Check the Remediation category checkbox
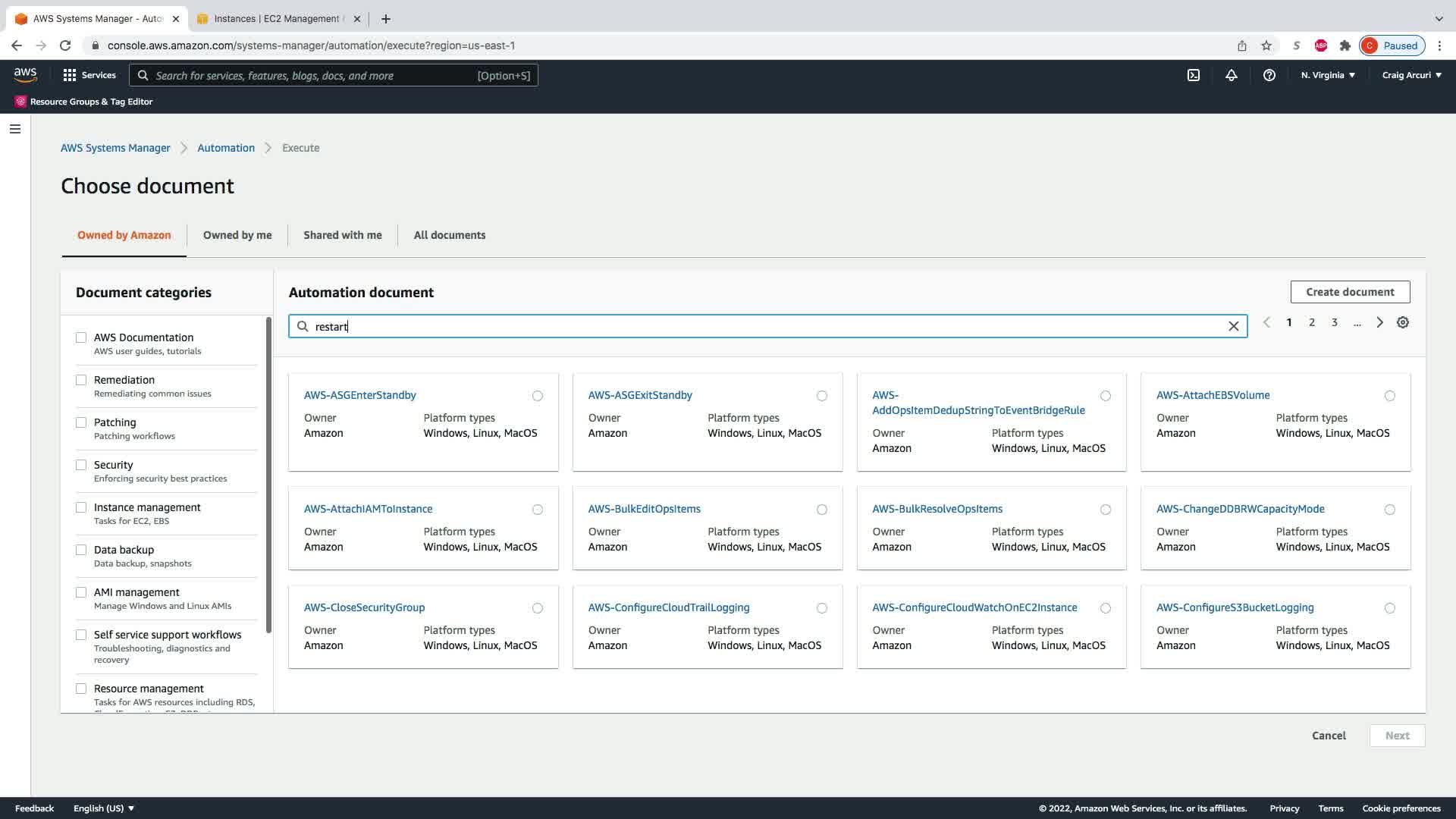This screenshot has height=819, width=1456. (x=81, y=380)
